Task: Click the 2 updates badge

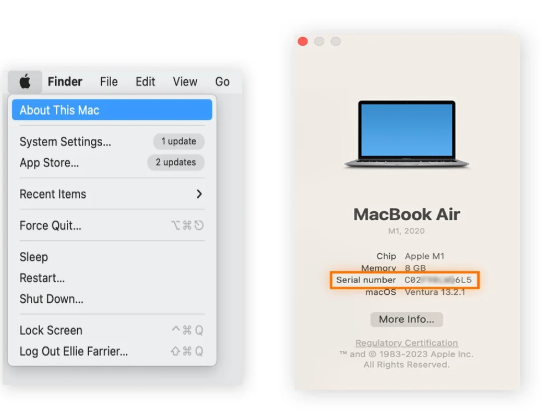Action: coord(176,162)
